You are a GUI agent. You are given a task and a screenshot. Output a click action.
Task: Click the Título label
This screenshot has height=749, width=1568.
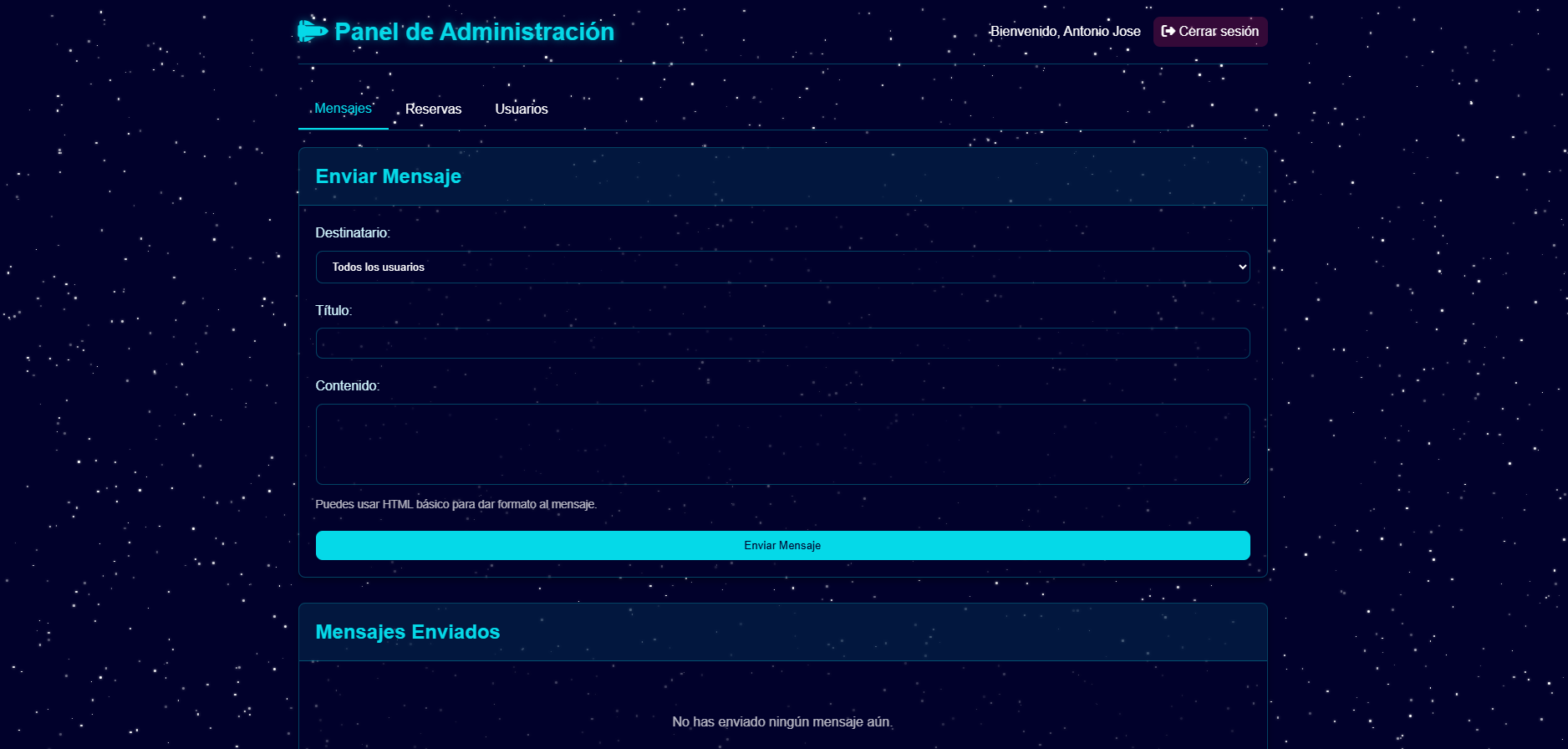[333, 311]
